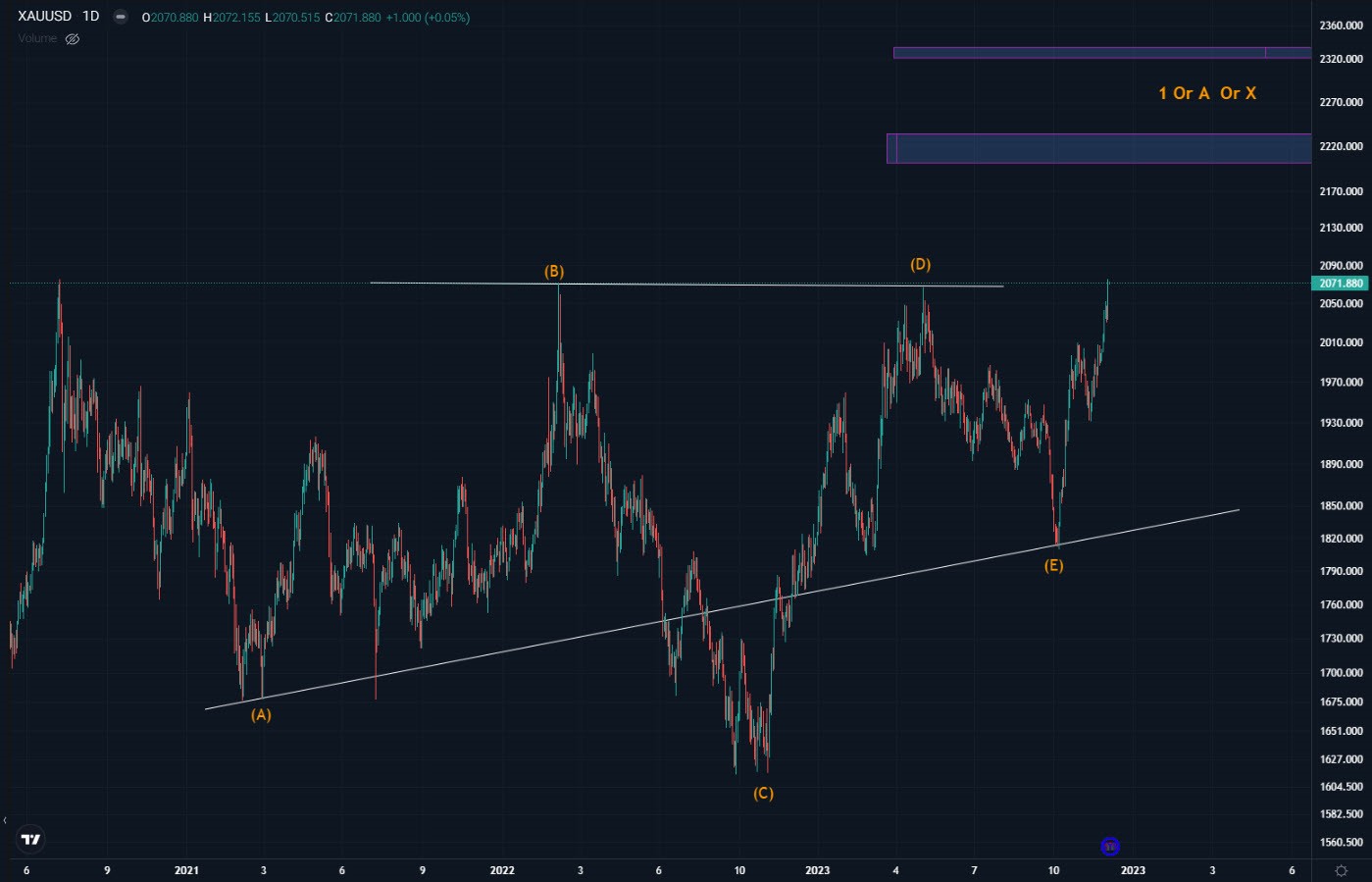Select the (E) wave label
1372x882 pixels.
[1053, 565]
